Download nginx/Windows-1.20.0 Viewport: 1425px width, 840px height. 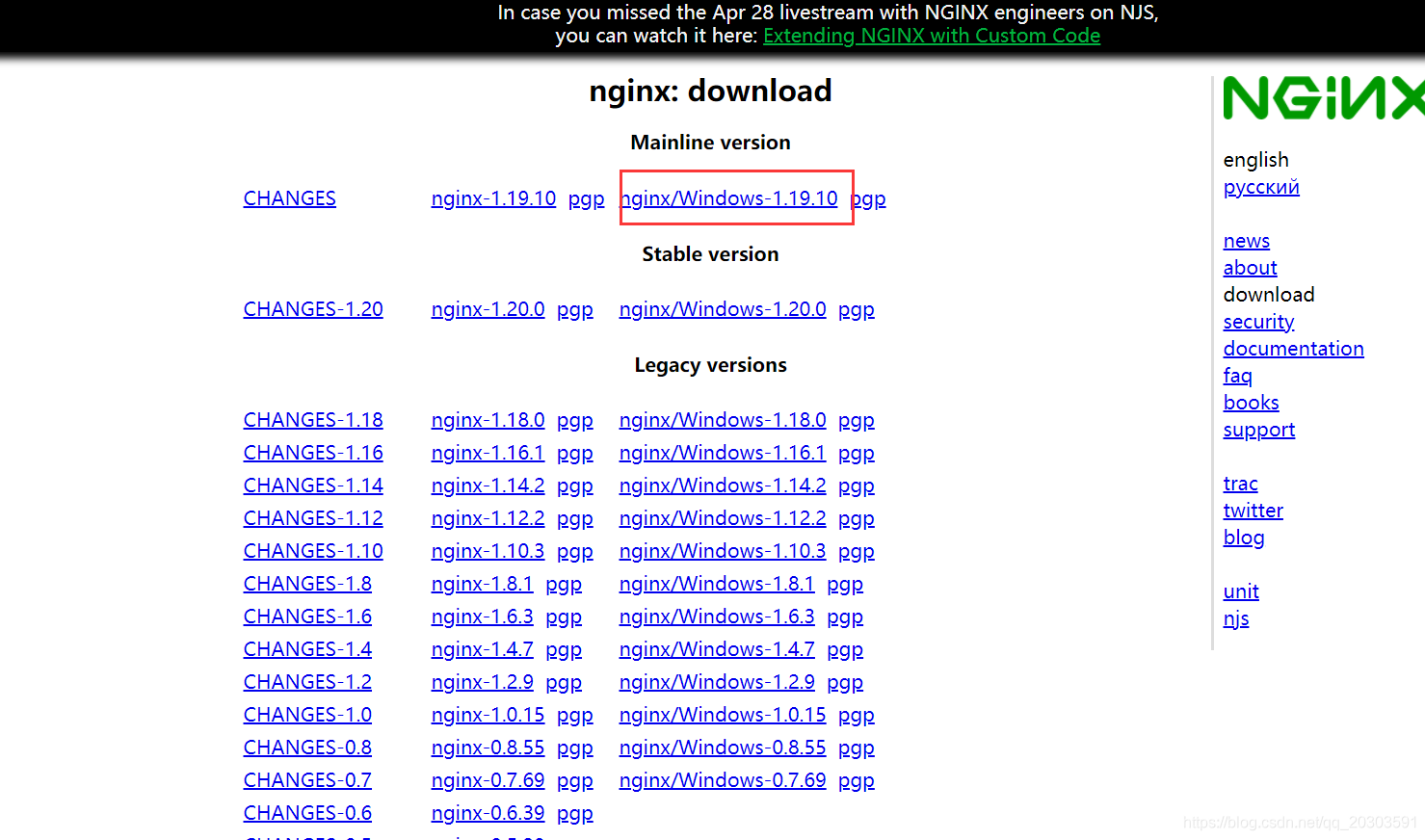723,309
